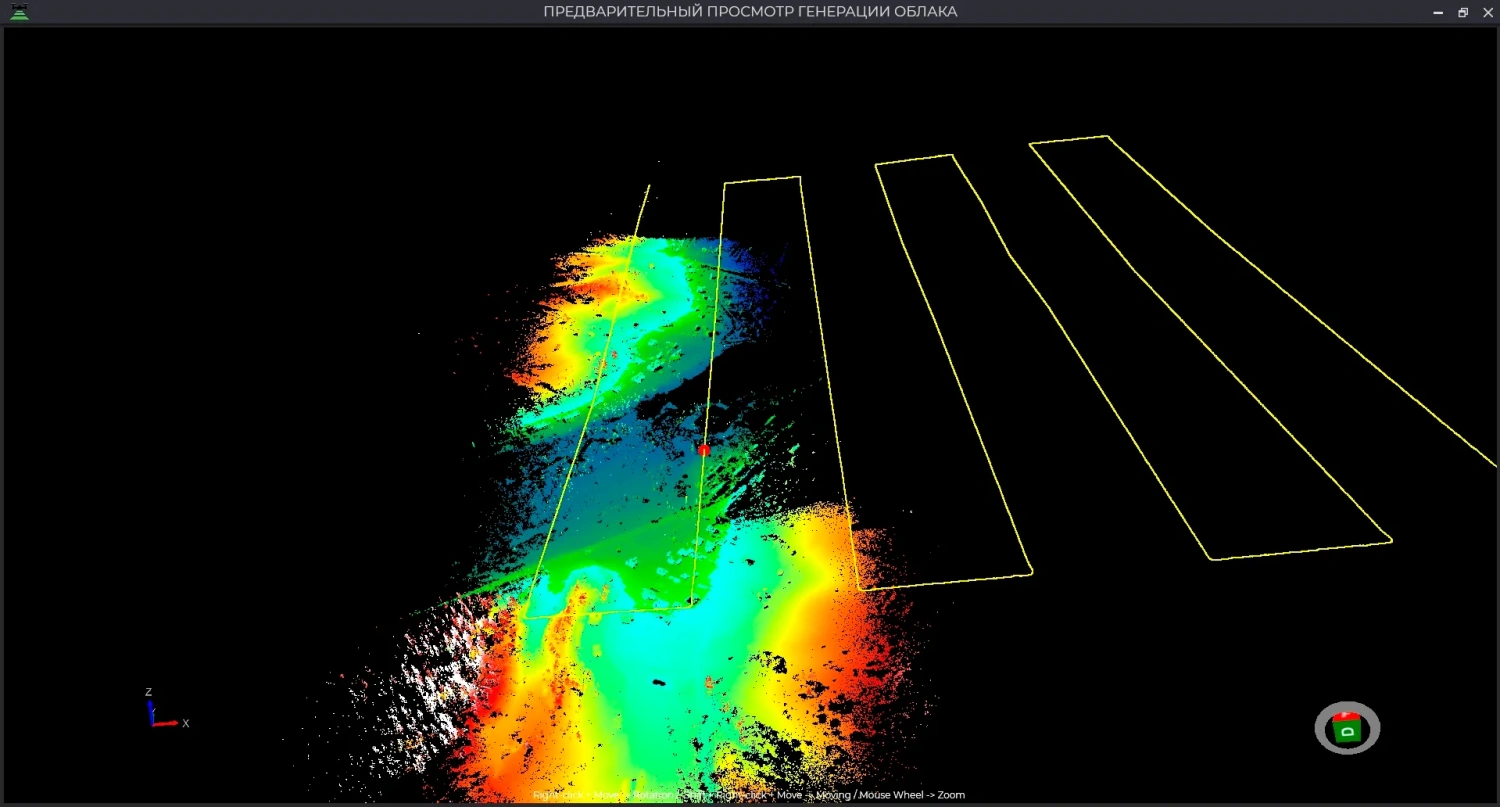
Task: Click the application icon in the title bar
Action: coord(19,12)
